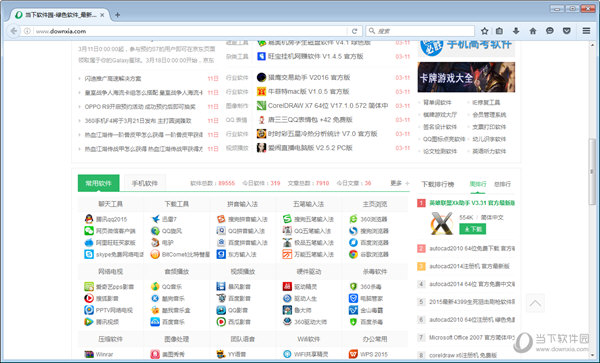Image resolution: width=600 pixels, height=363 pixels.
Task: Open the 聊天工具 category heading
Action: pos(110,204)
